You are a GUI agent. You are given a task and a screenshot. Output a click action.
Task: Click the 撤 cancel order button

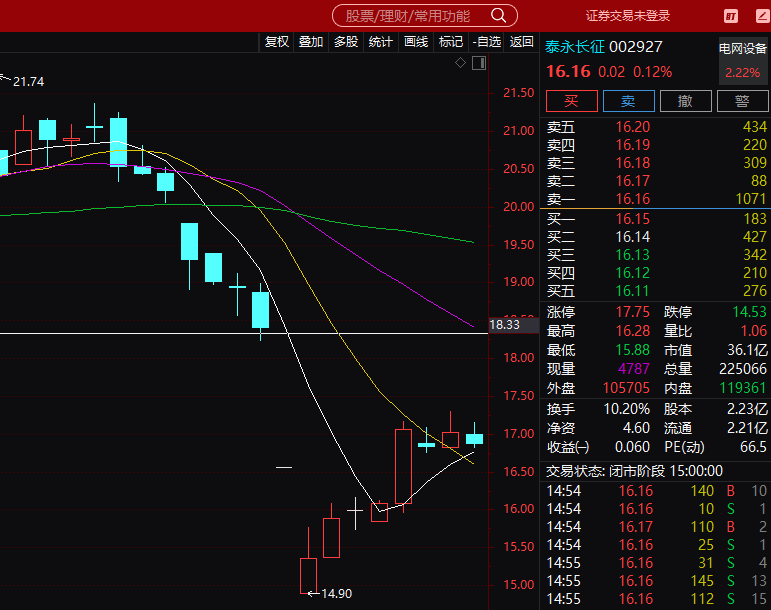(685, 101)
